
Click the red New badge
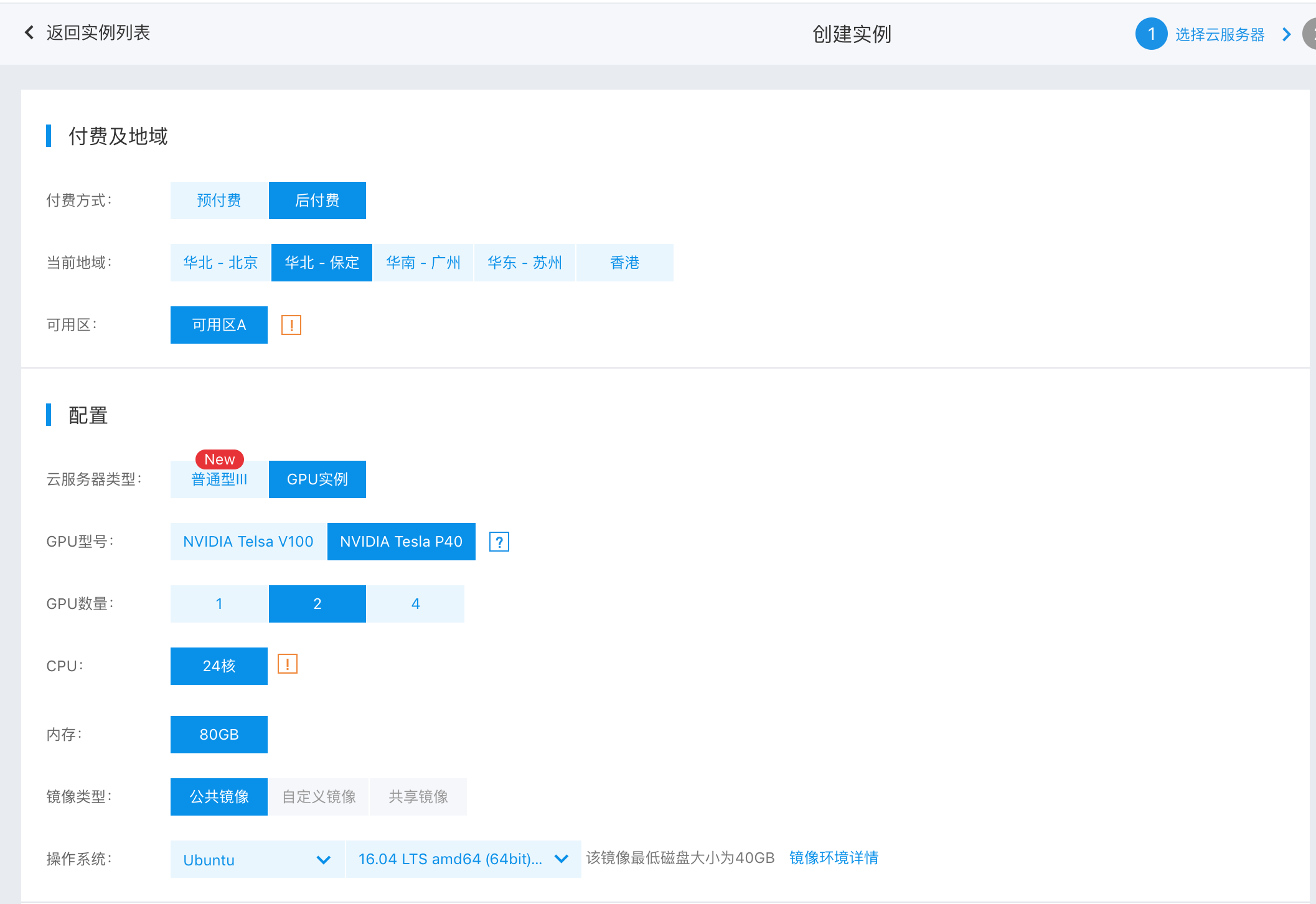tap(220, 459)
